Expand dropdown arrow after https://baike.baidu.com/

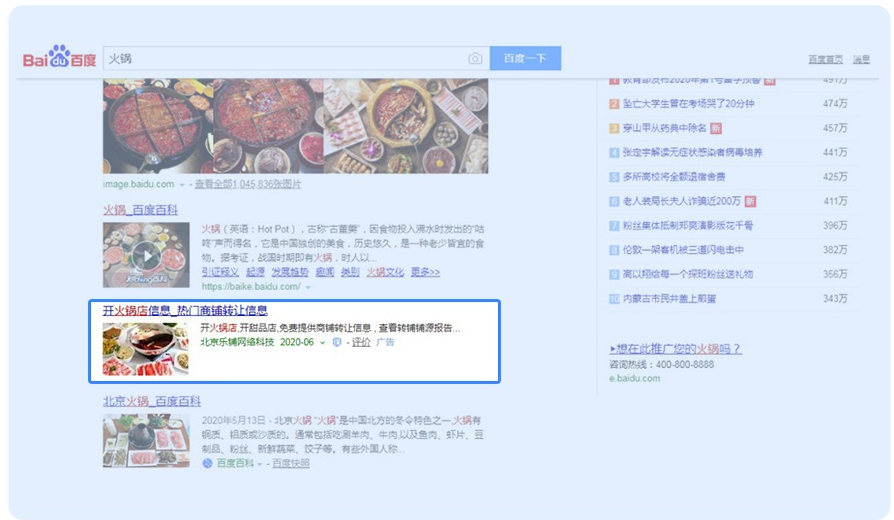click(x=308, y=287)
